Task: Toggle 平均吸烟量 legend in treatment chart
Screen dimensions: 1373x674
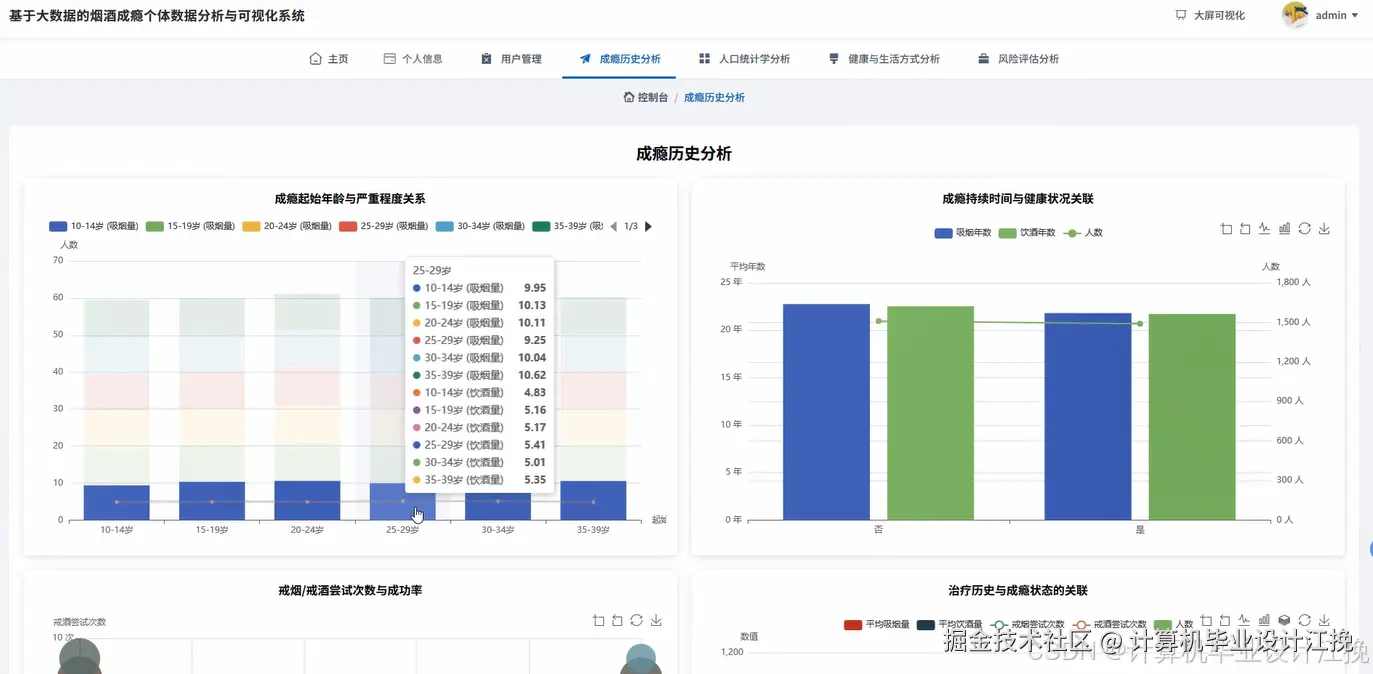Action: [x=876, y=625]
